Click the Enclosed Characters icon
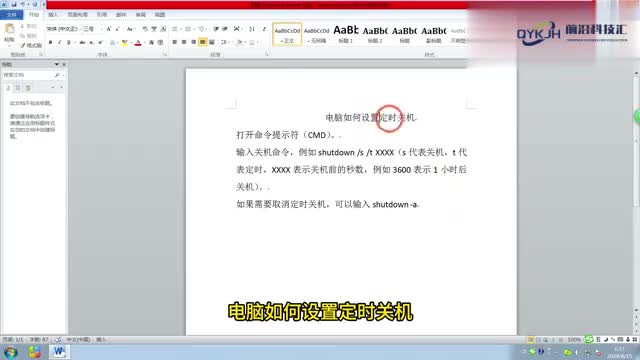Image resolution: width=640 pixels, height=360 pixels. (x=160, y=42)
